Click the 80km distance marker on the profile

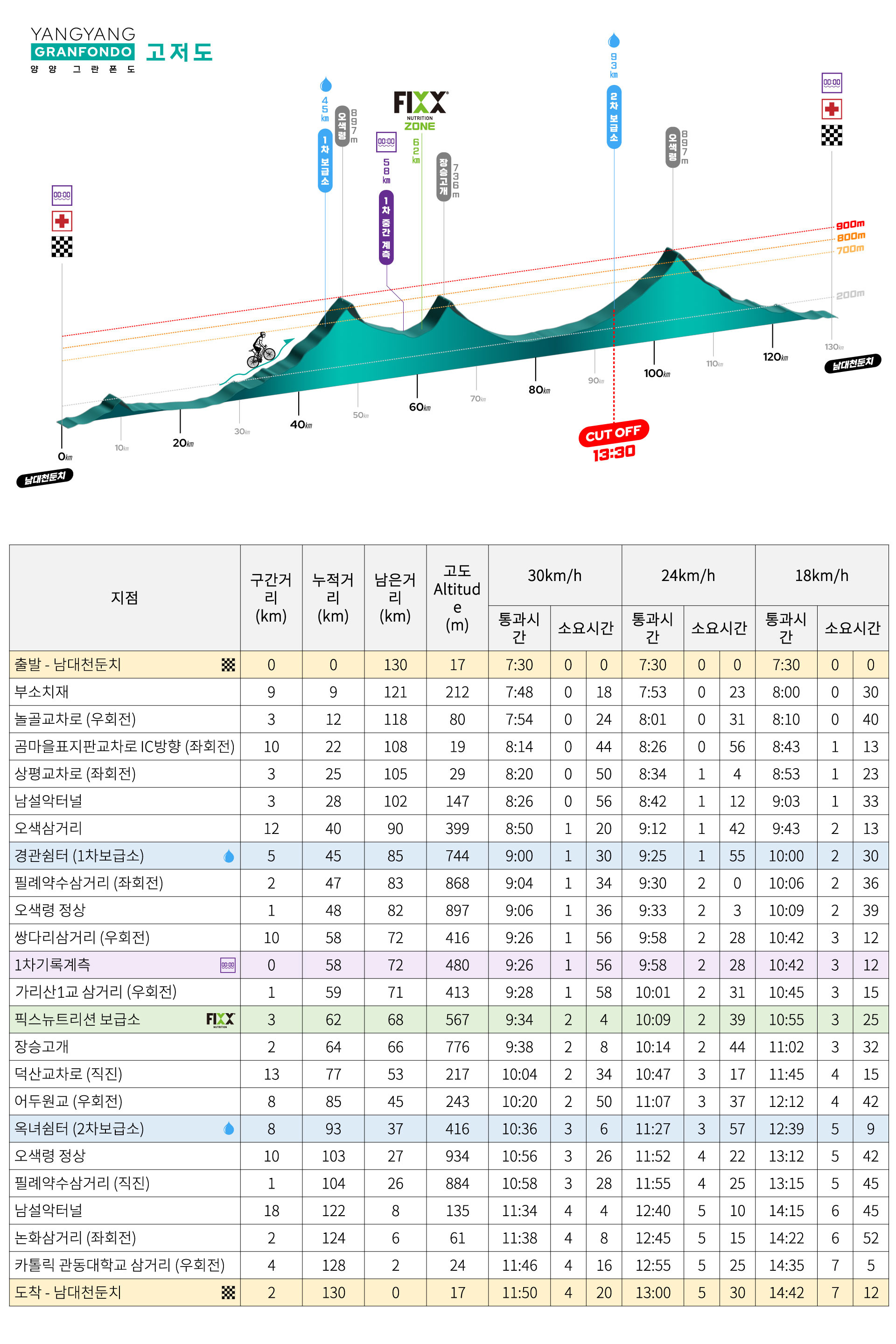point(539,390)
